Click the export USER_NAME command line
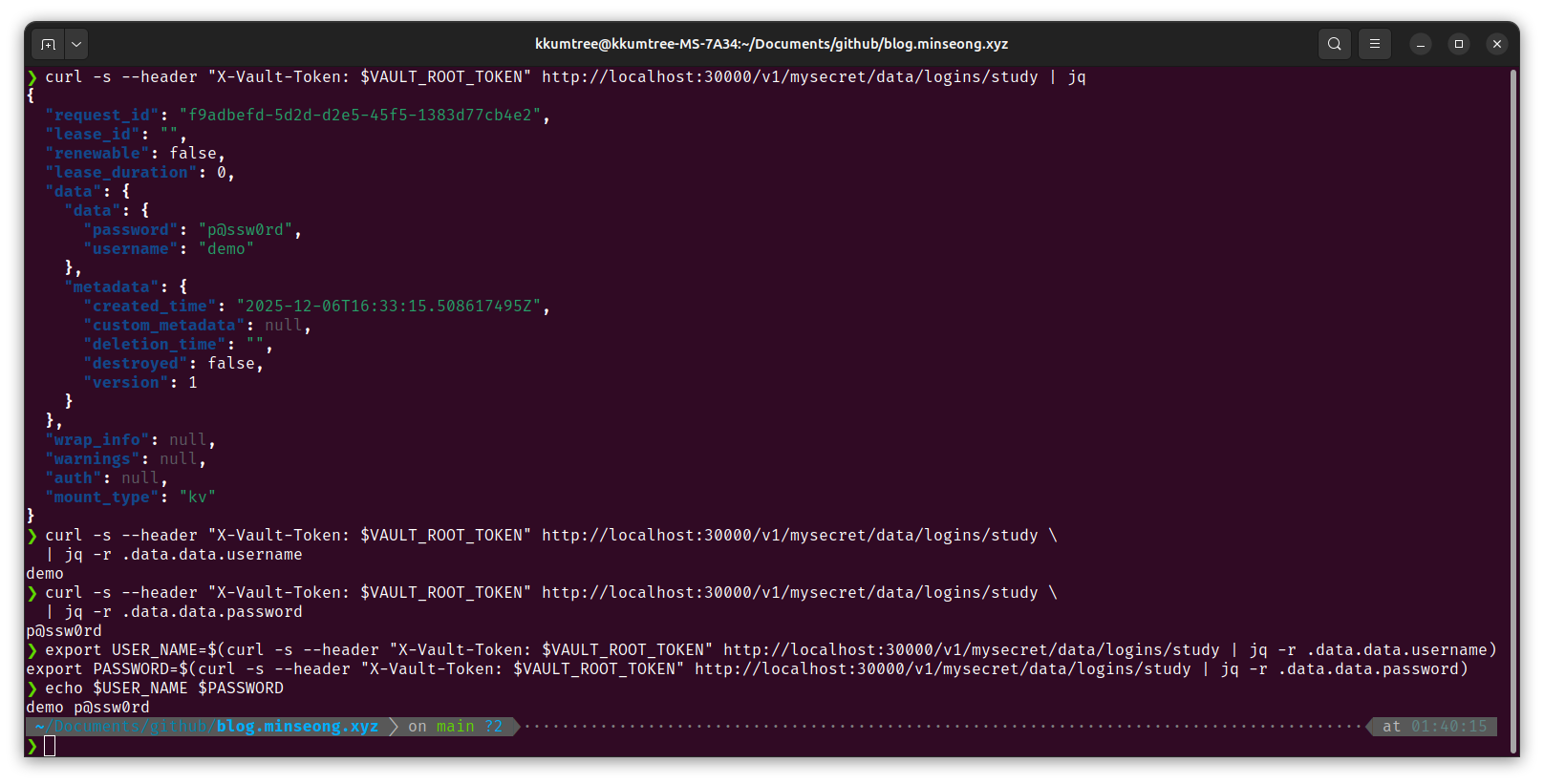Viewport: 1544px width, 784px height. pyautogui.click(x=761, y=650)
